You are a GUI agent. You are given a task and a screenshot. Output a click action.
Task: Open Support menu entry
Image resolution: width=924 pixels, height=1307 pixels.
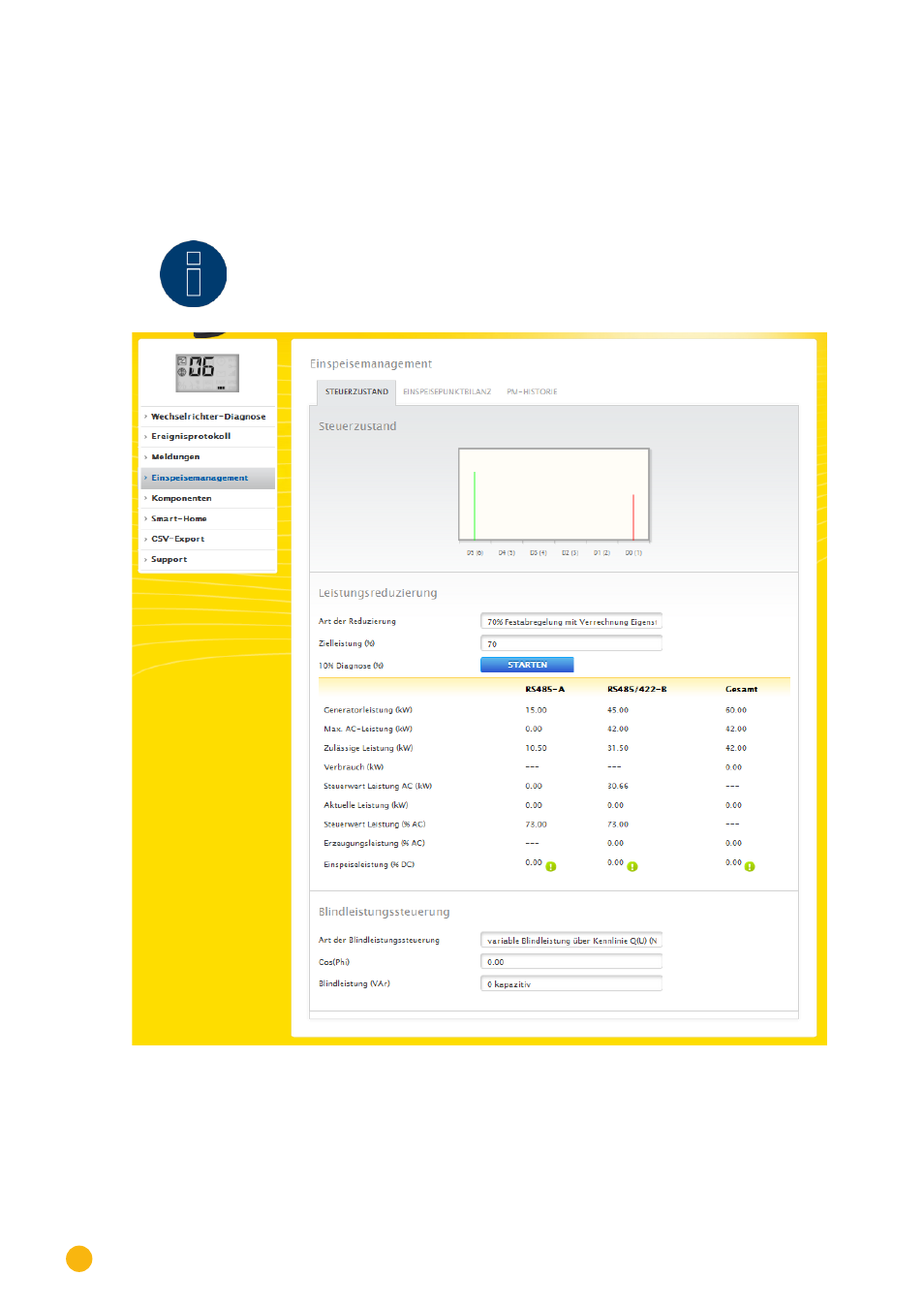pos(207,559)
